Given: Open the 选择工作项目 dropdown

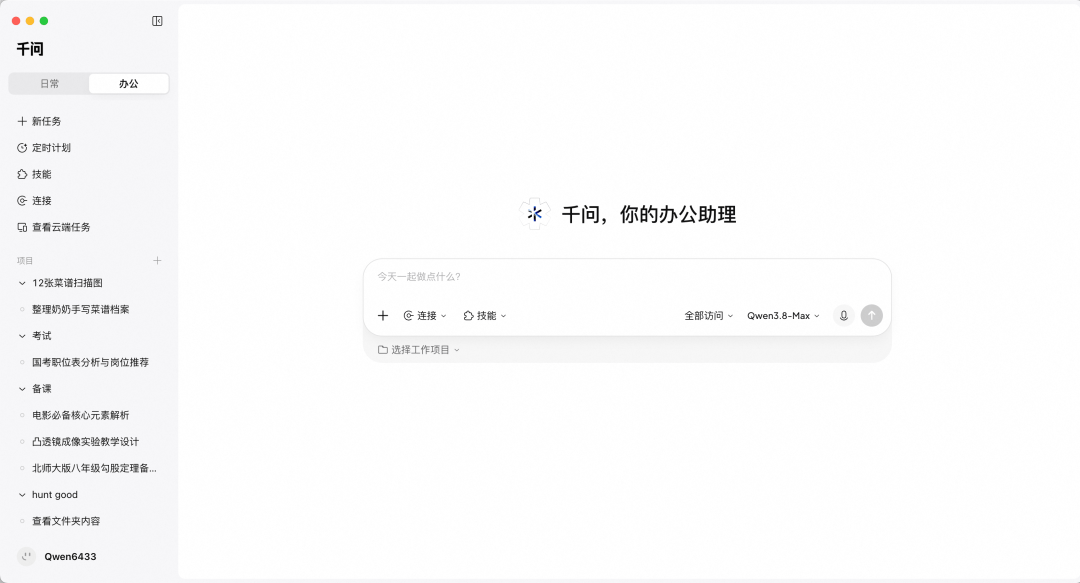Looking at the screenshot, I should 419,350.
